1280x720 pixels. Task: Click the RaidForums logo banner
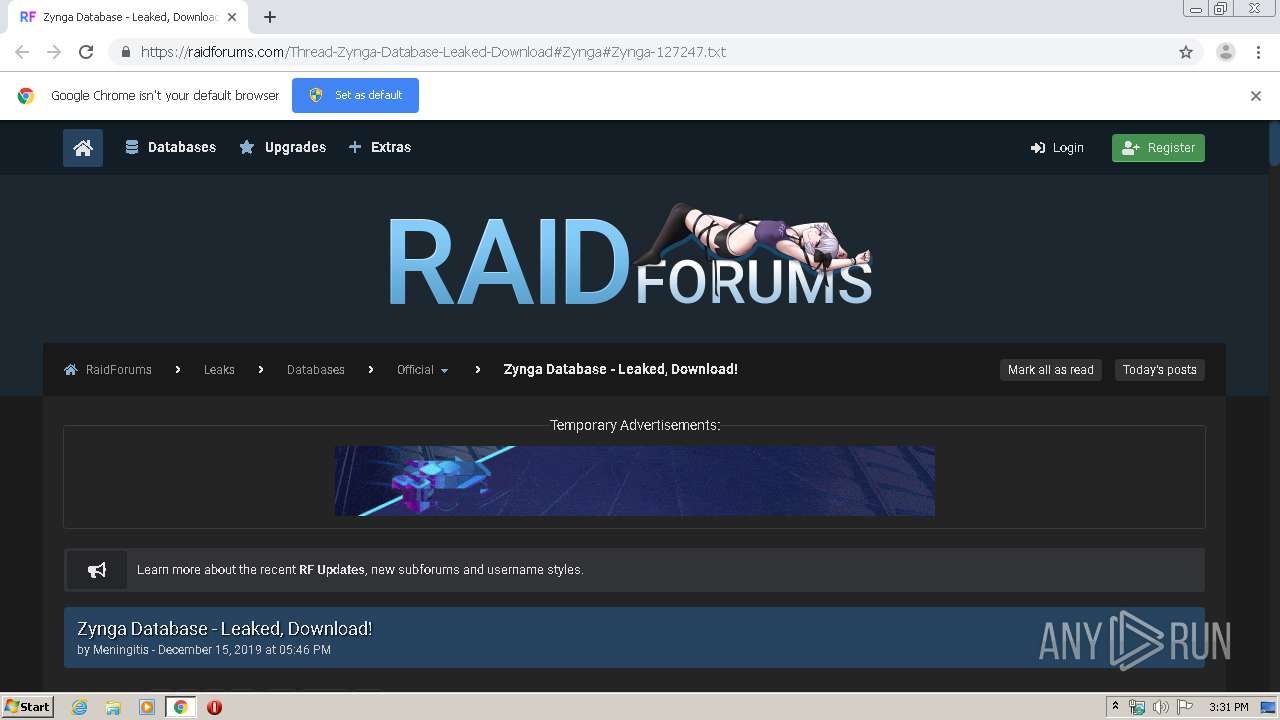(630, 256)
